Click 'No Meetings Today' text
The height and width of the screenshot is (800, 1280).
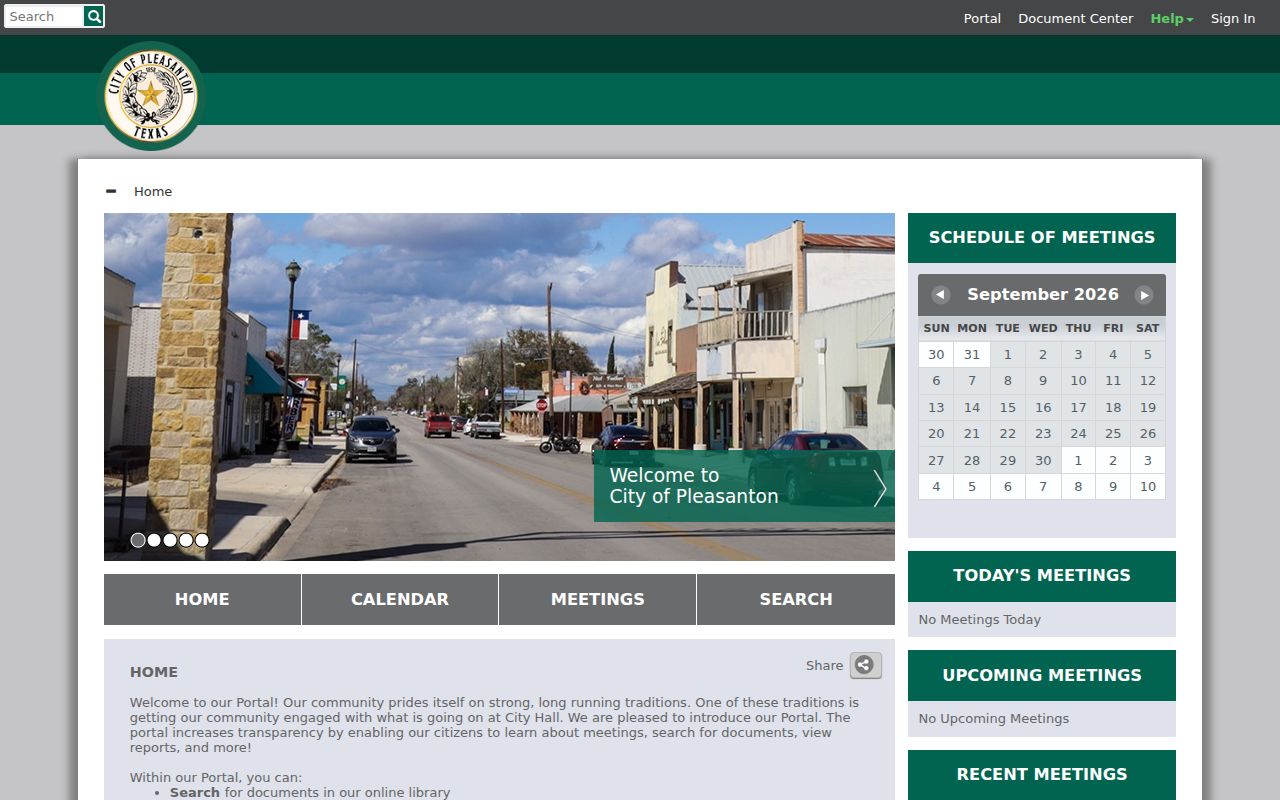pos(980,619)
